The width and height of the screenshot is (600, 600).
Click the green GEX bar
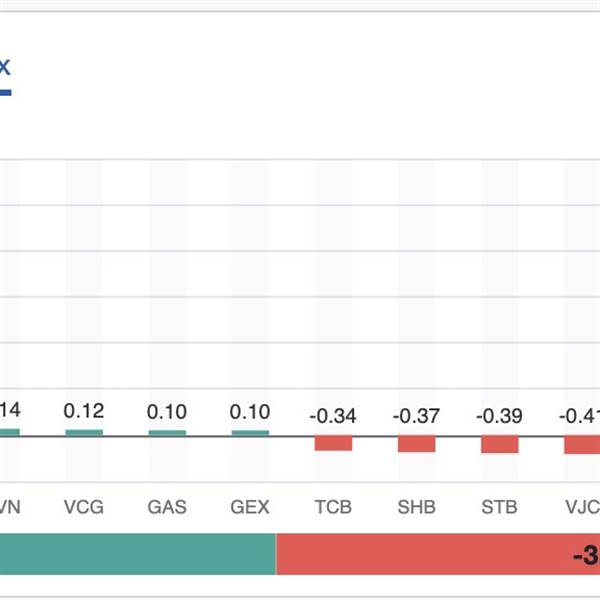[250, 432]
